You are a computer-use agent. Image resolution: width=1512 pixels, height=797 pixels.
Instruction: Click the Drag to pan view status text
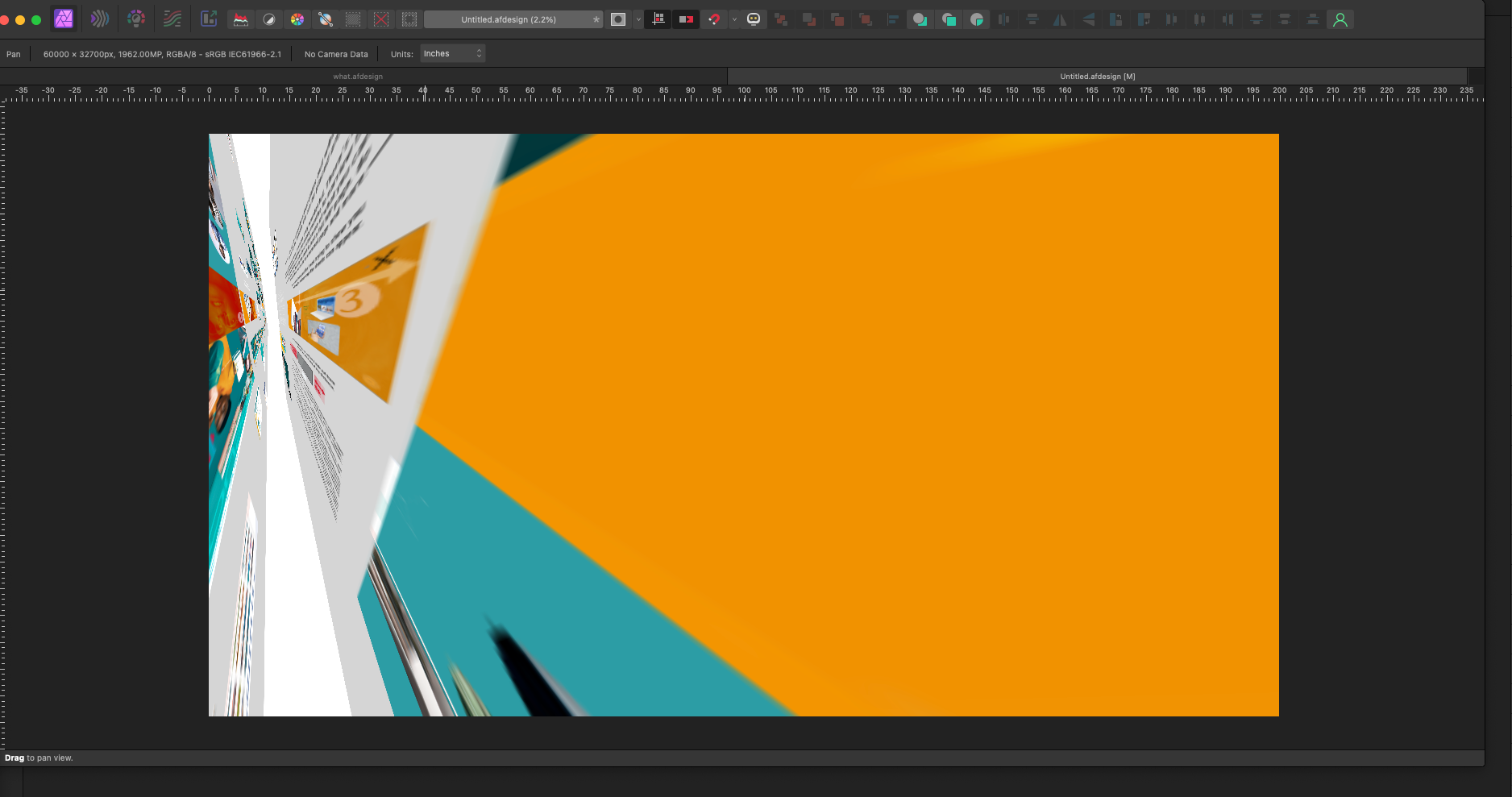(x=39, y=758)
